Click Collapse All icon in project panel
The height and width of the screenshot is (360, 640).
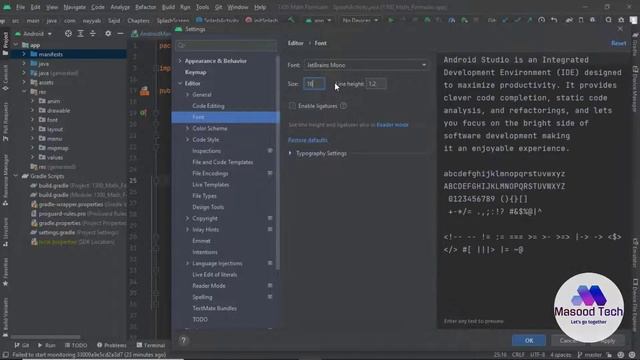pos(93,33)
